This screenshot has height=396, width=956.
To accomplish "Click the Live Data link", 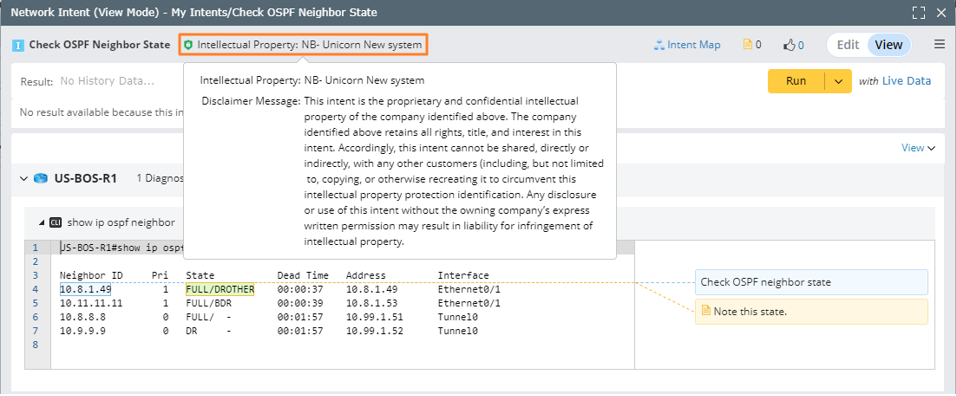I will tap(907, 81).
